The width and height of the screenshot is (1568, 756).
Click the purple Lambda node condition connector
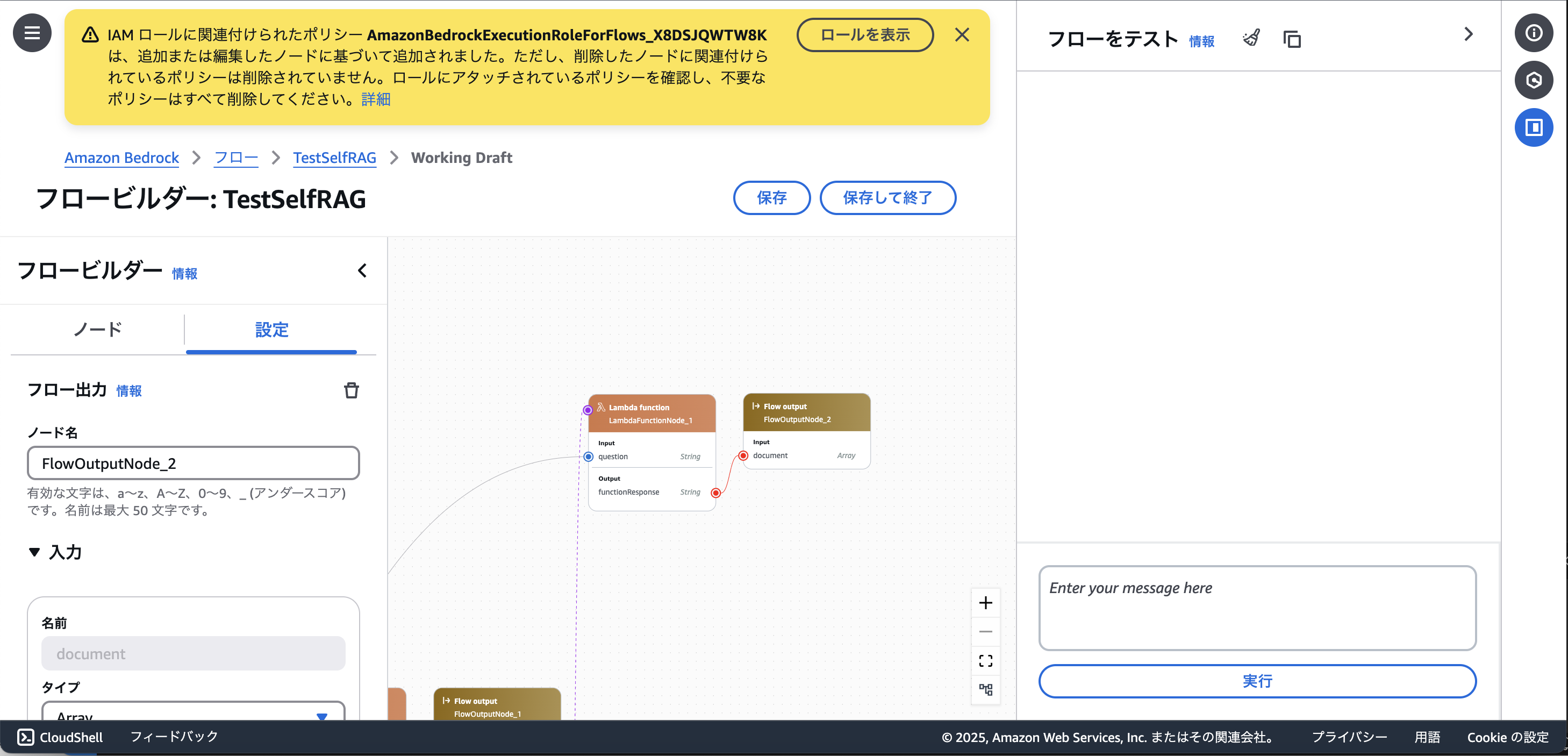pos(588,410)
